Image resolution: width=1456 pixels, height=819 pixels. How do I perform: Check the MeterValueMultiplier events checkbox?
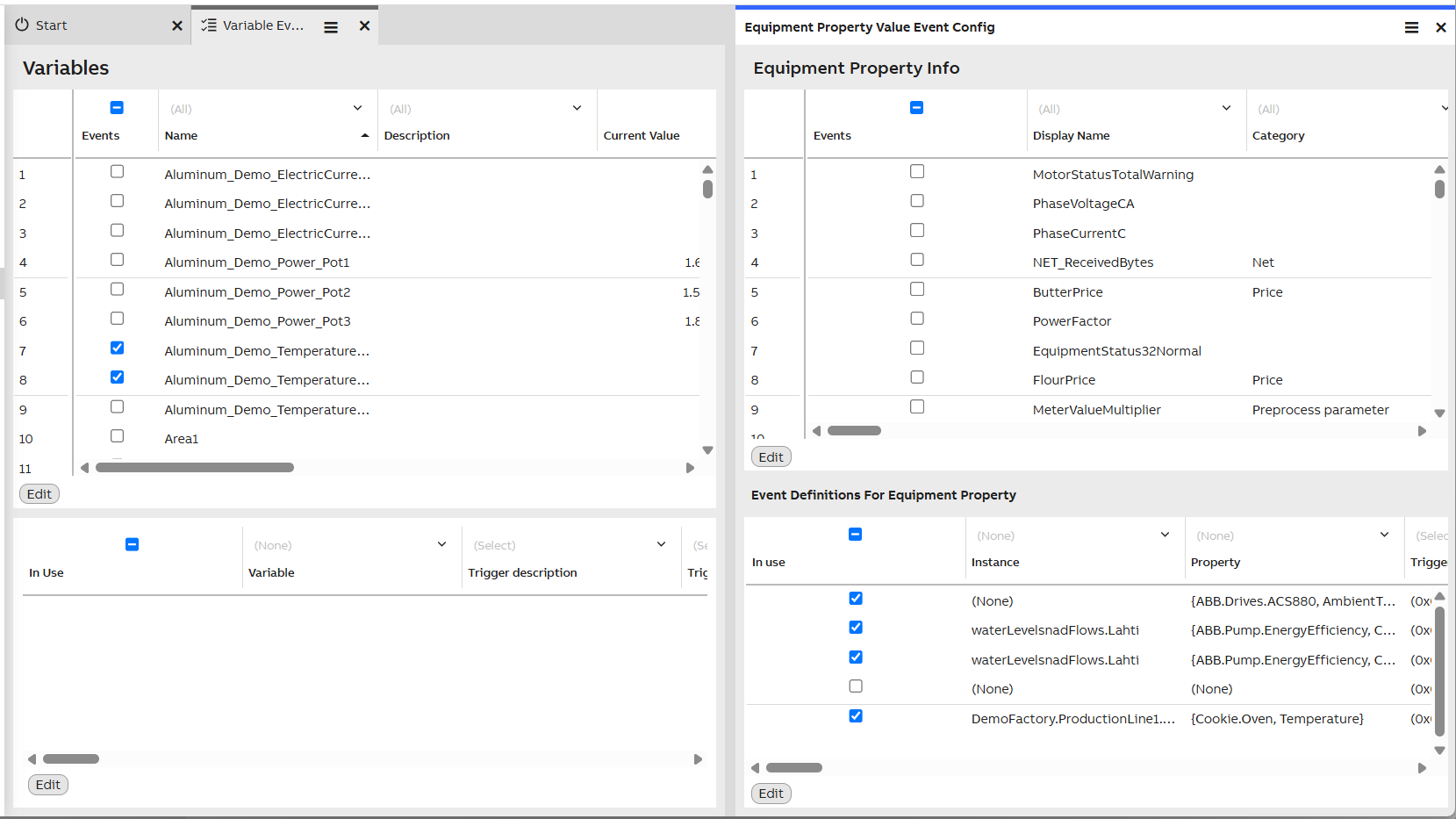coord(917,407)
